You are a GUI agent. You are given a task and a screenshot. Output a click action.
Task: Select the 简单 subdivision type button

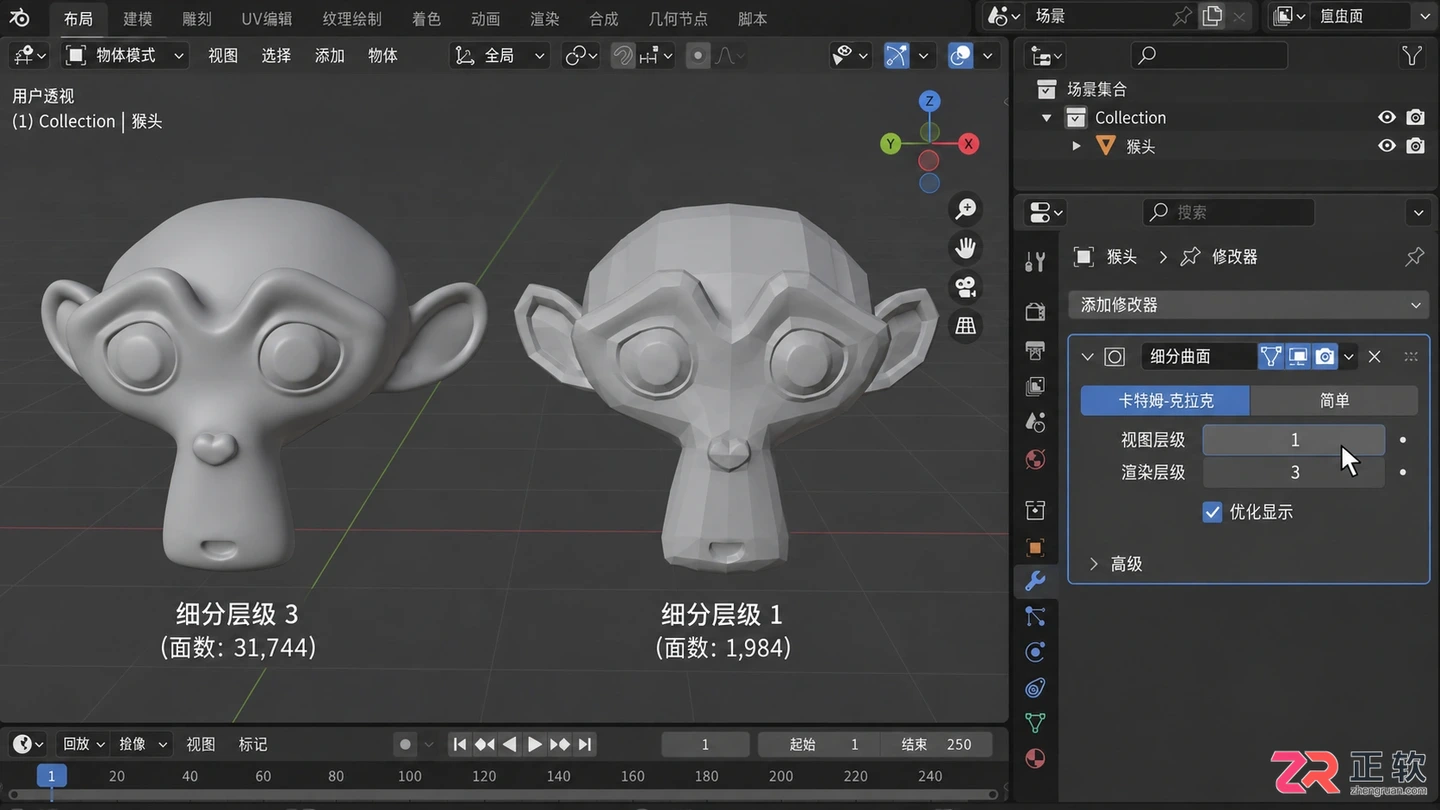click(1334, 401)
